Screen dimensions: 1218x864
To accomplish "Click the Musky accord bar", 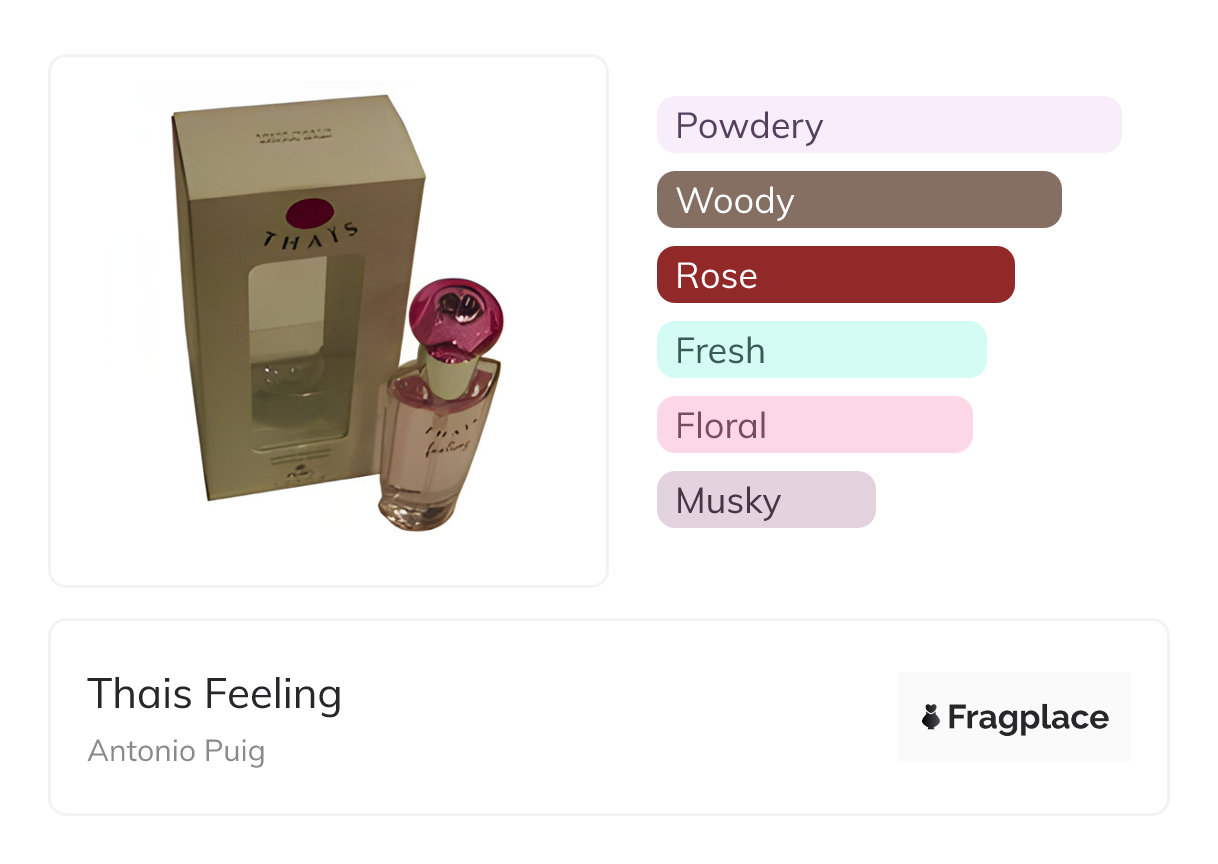I will tap(766, 500).
